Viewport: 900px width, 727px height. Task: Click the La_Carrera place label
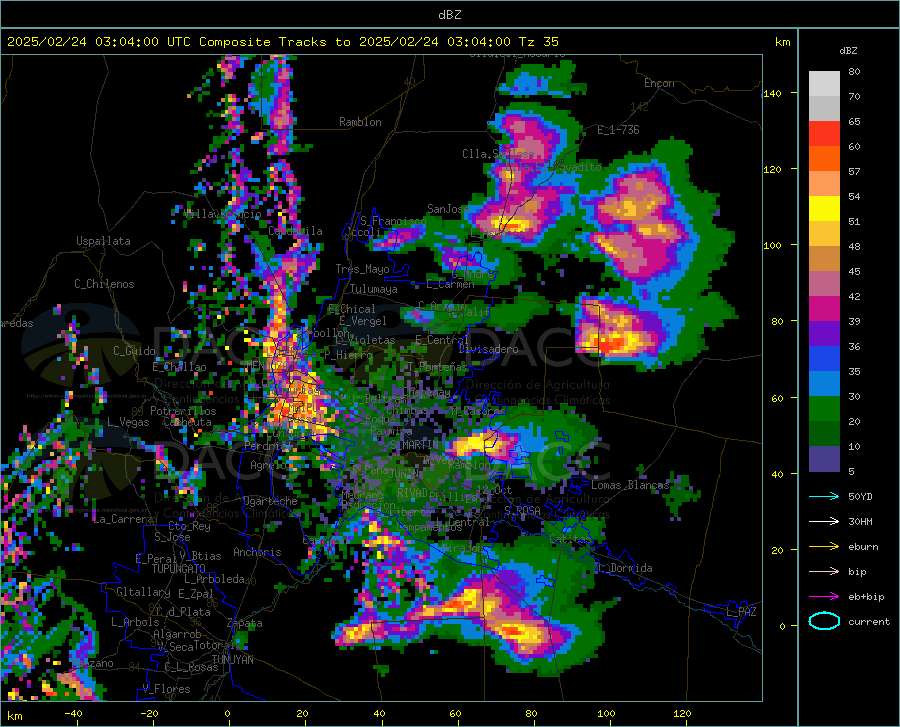click(123, 519)
